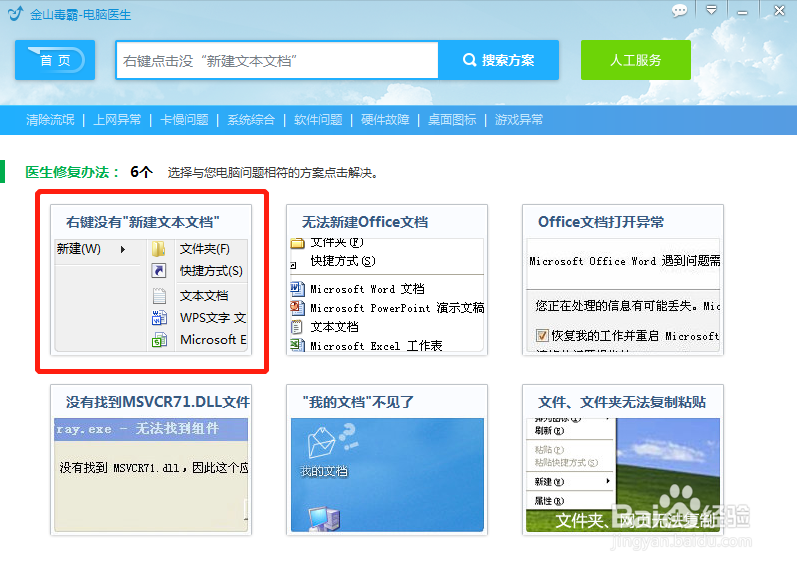Click the Word icon beside Microsoft Word 文档
Image resolution: width=797 pixels, height=569 pixels.
tap(297, 289)
